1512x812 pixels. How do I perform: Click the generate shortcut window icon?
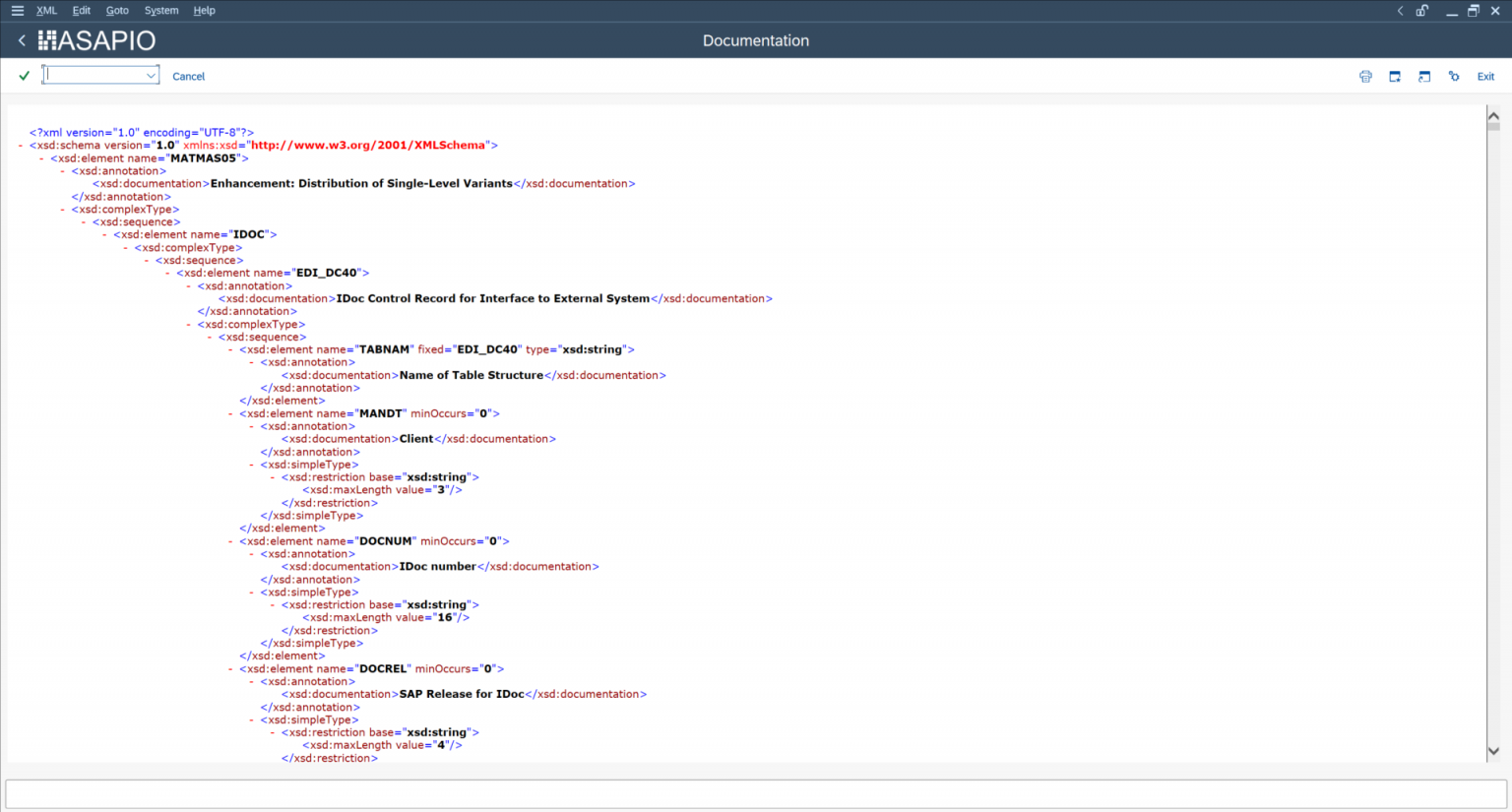pyautogui.click(x=1424, y=77)
